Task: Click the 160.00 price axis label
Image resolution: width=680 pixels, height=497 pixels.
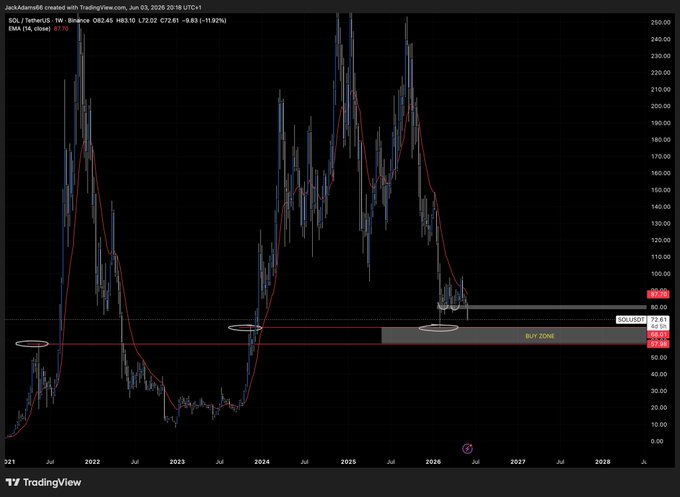Action: pos(660,173)
